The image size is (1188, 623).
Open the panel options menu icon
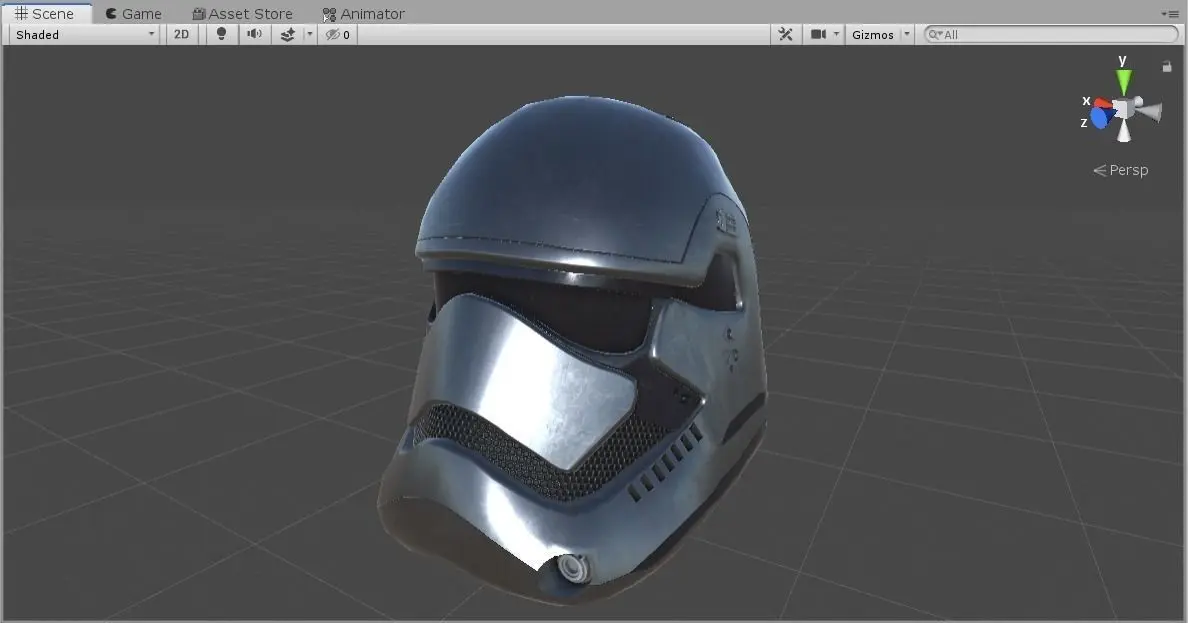pos(1169,14)
